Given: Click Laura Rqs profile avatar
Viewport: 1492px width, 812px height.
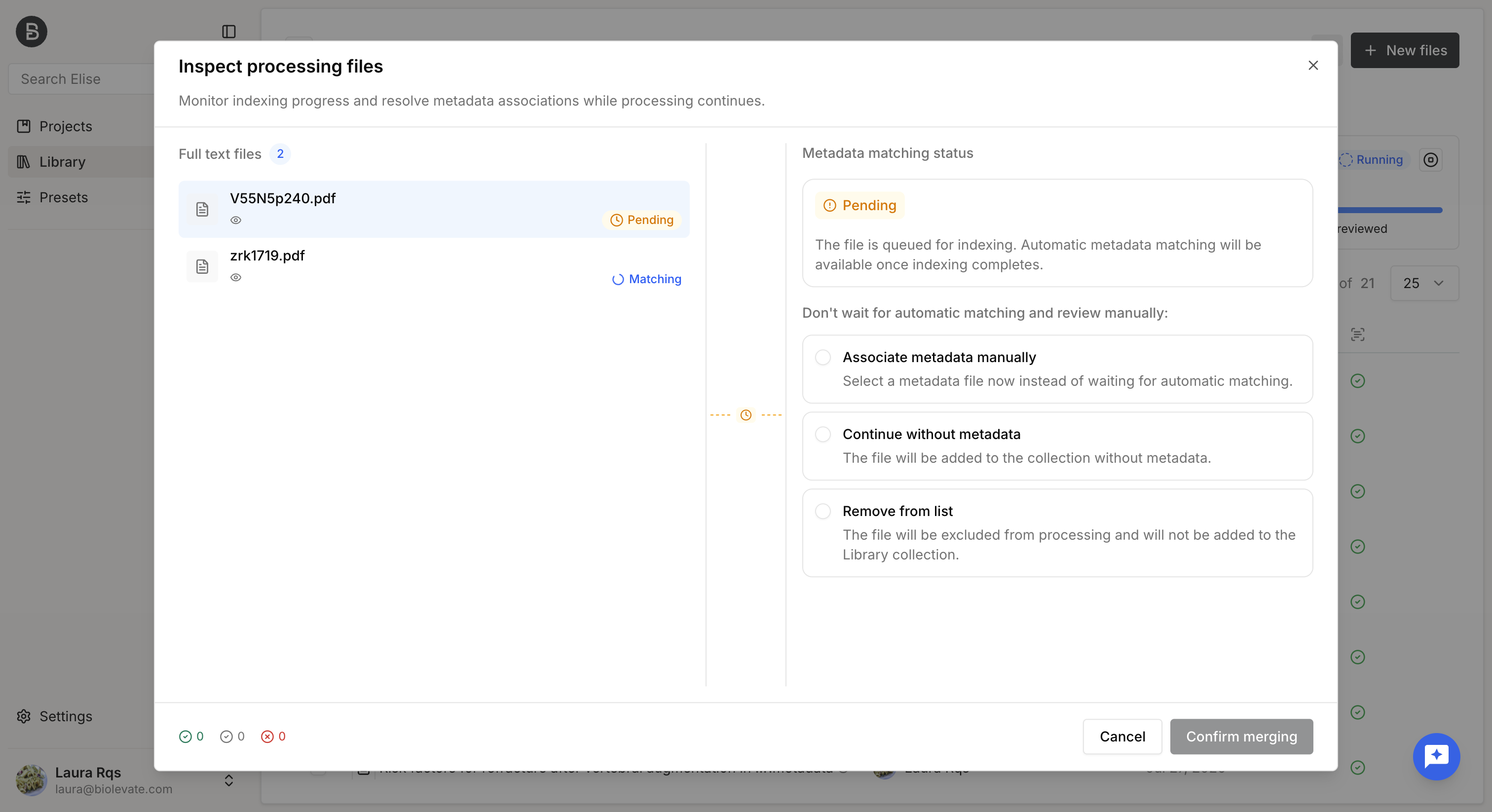Looking at the screenshot, I should coord(31,780).
